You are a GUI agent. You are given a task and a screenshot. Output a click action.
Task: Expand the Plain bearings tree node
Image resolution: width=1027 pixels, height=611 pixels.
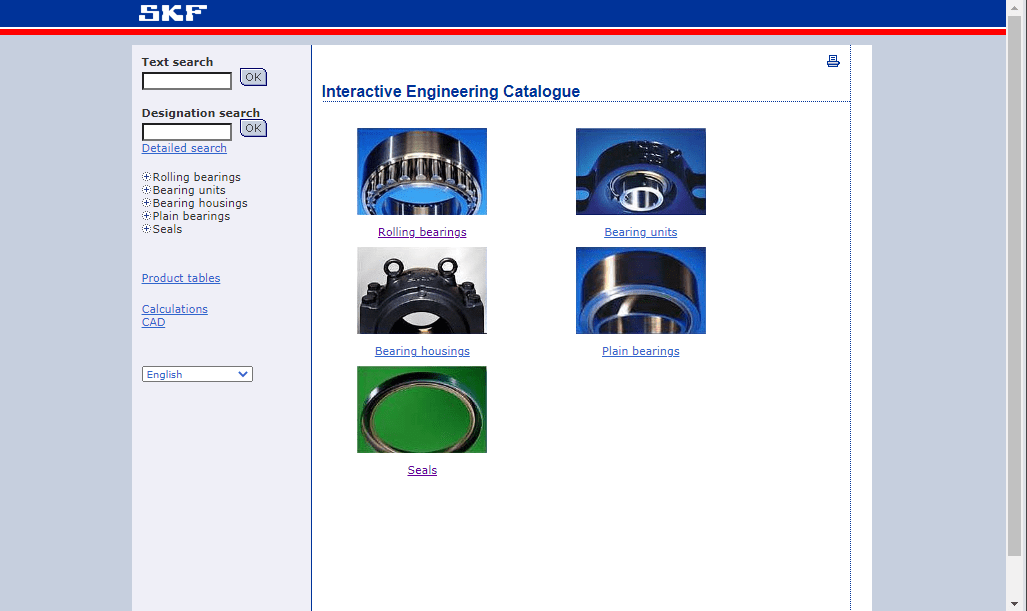pyautogui.click(x=147, y=216)
